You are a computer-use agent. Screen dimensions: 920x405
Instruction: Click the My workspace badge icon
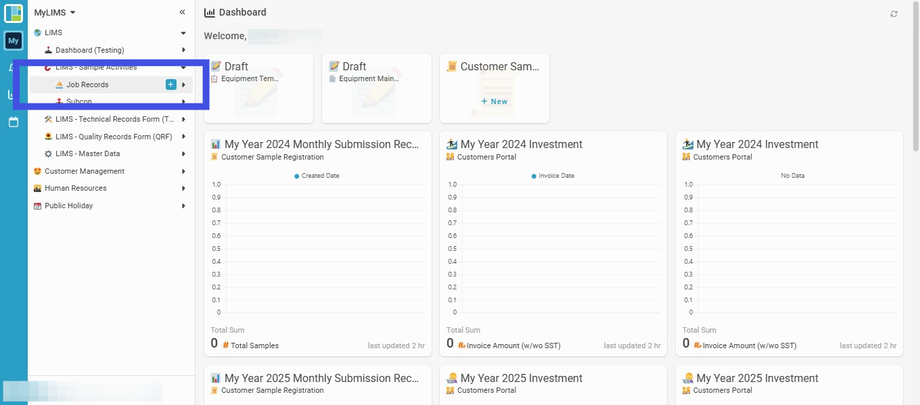pos(13,41)
